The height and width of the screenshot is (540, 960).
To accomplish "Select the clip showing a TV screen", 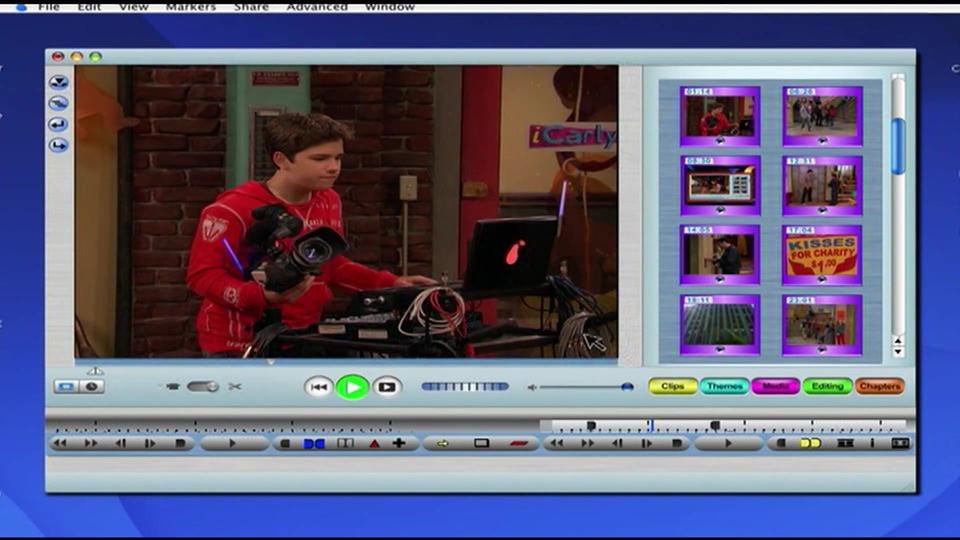I will (720, 186).
